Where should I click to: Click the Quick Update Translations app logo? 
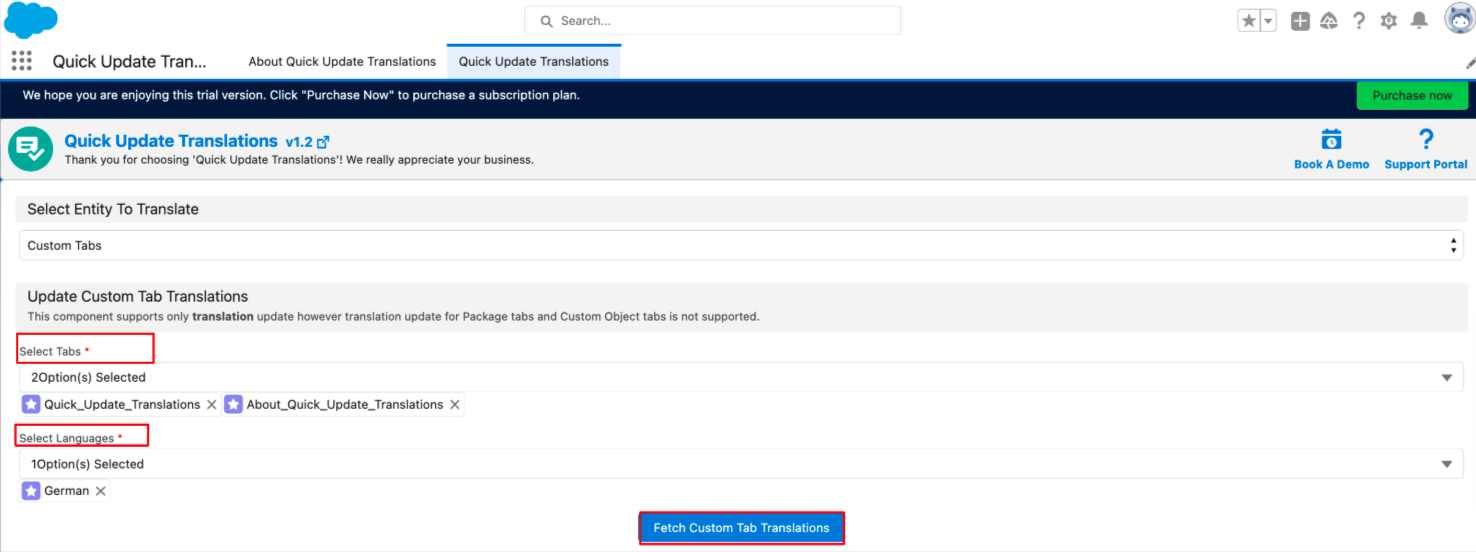click(31, 149)
